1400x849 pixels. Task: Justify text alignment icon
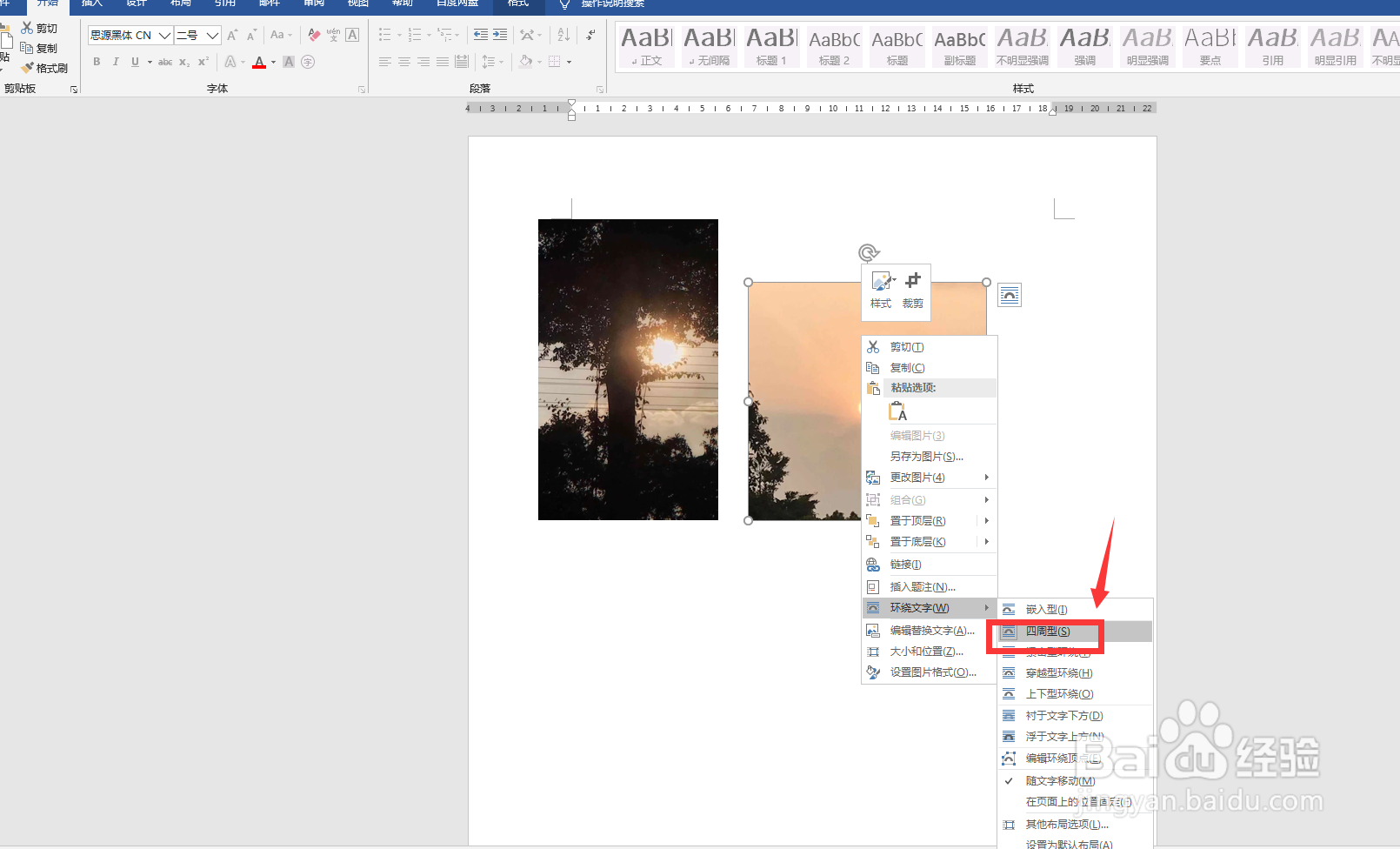[x=443, y=62]
